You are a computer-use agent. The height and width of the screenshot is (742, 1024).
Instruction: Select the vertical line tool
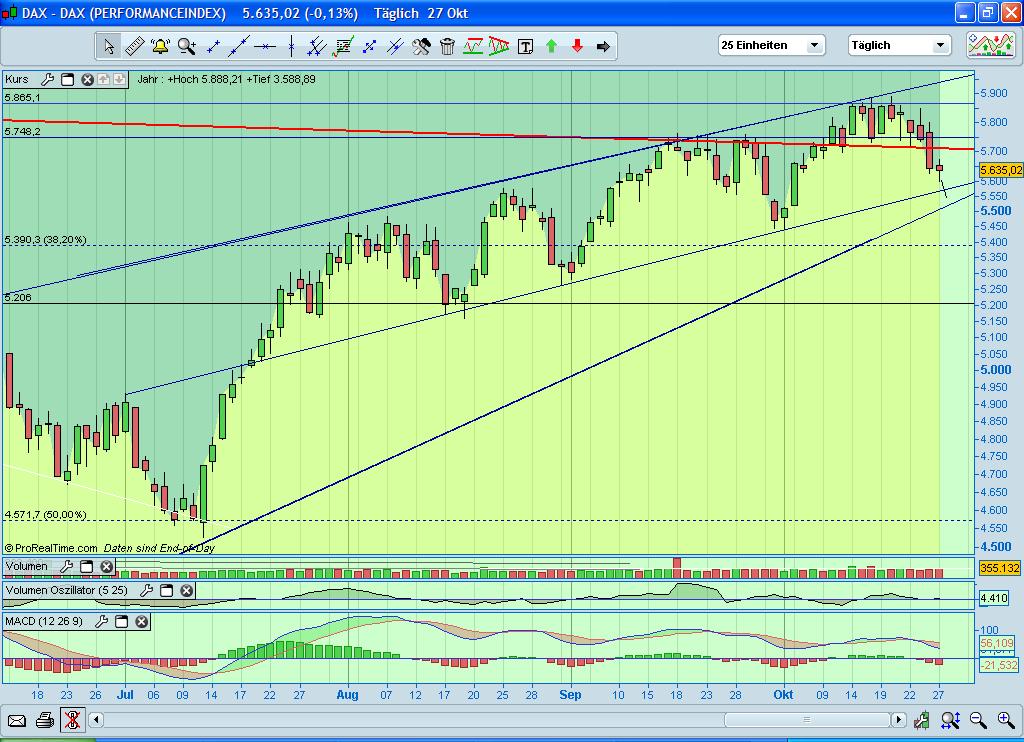pos(291,46)
